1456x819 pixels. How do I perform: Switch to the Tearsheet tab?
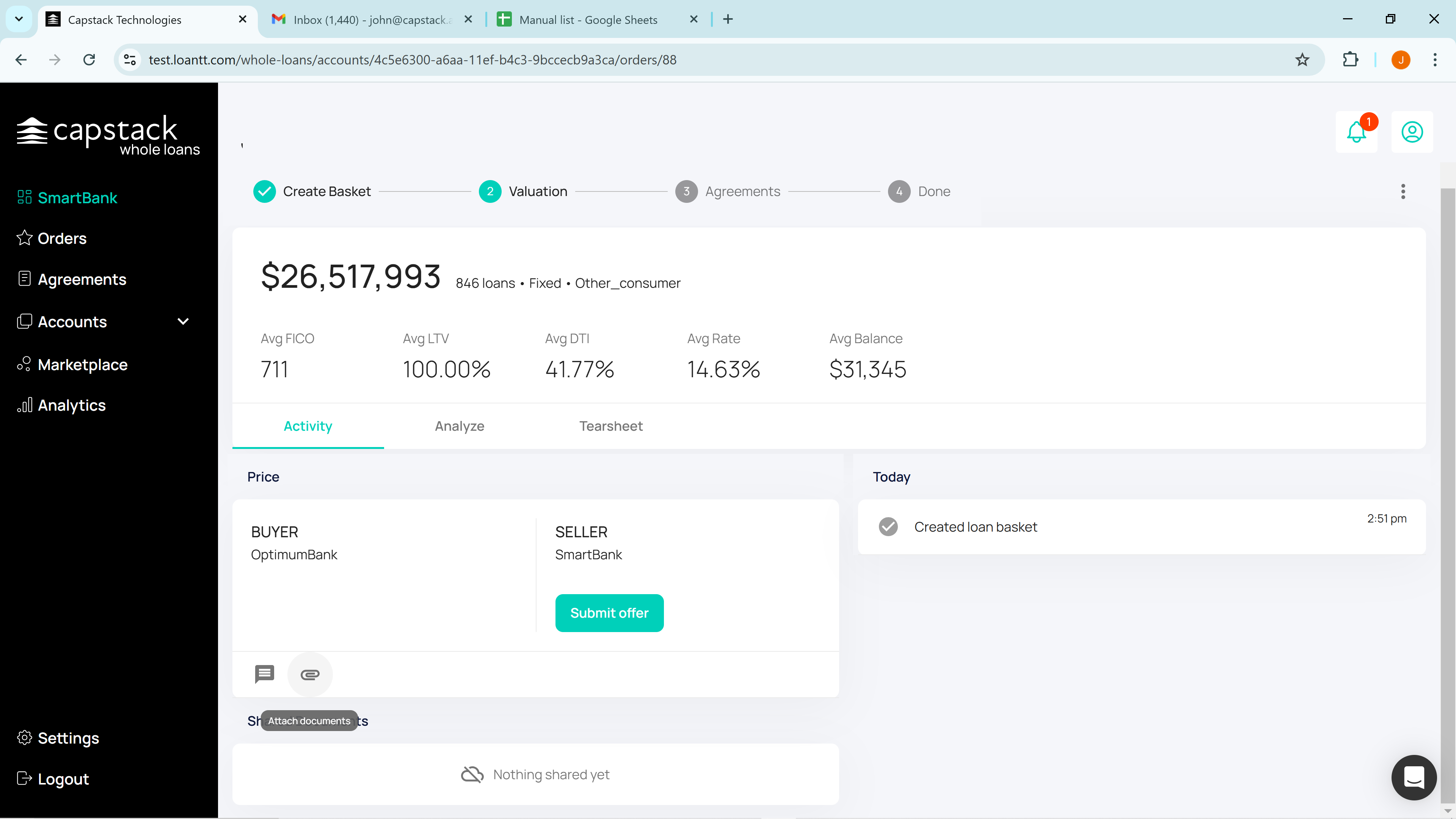point(610,426)
